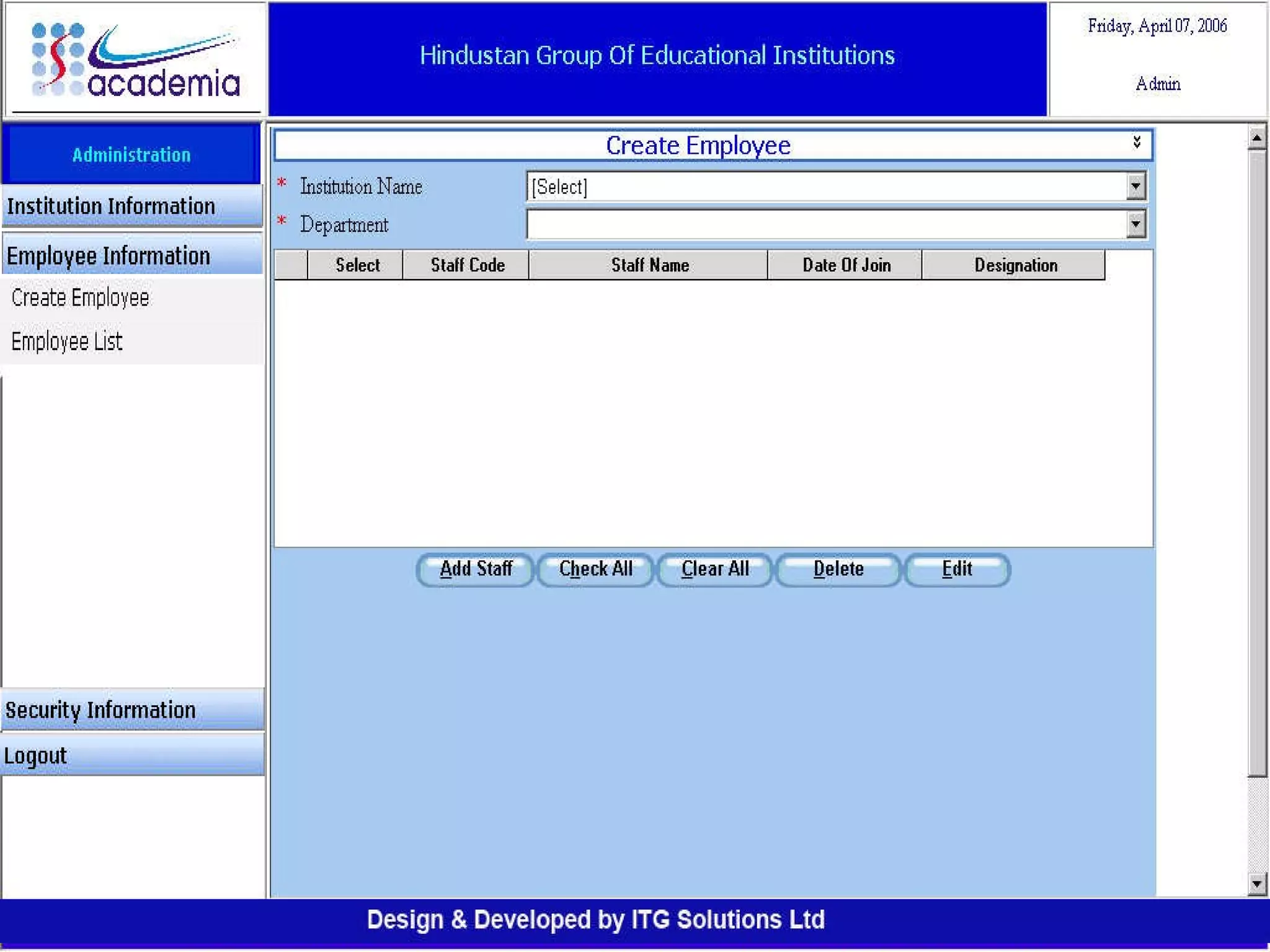This screenshot has width=1270, height=952.
Task: Click the scrollbar down arrow
Action: 1256,884
